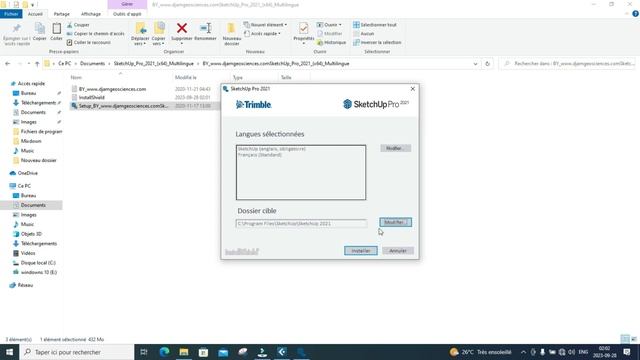Open Nouvel élément dropdown
The height and width of the screenshot is (360, 640).
pyautogui.click(x=265, y=25)
